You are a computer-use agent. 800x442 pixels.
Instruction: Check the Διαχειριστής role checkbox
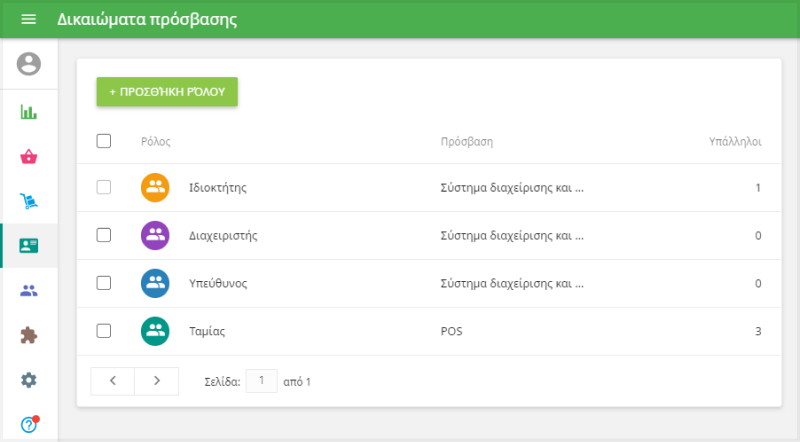(104, 235)
